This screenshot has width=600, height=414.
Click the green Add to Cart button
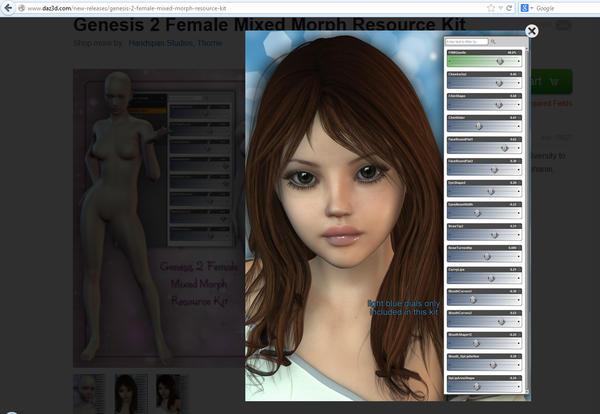coord(552,81)
